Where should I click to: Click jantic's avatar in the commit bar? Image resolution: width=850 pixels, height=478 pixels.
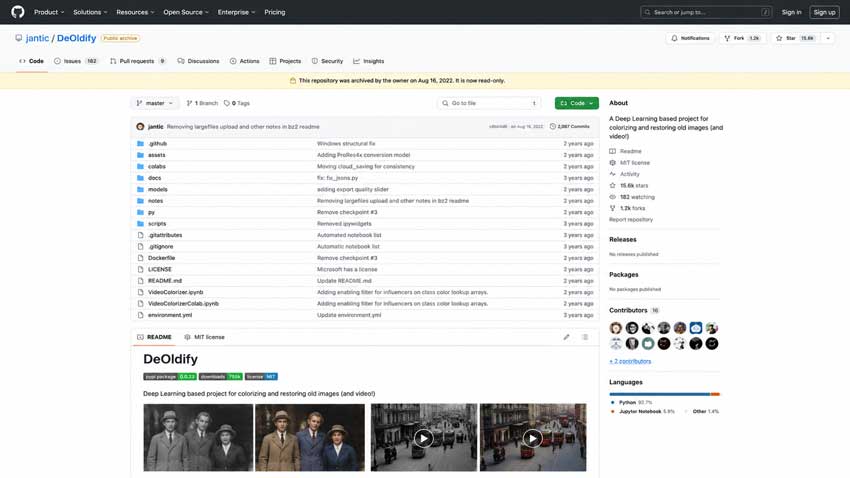pyautogui.click(x=140, y=126)
